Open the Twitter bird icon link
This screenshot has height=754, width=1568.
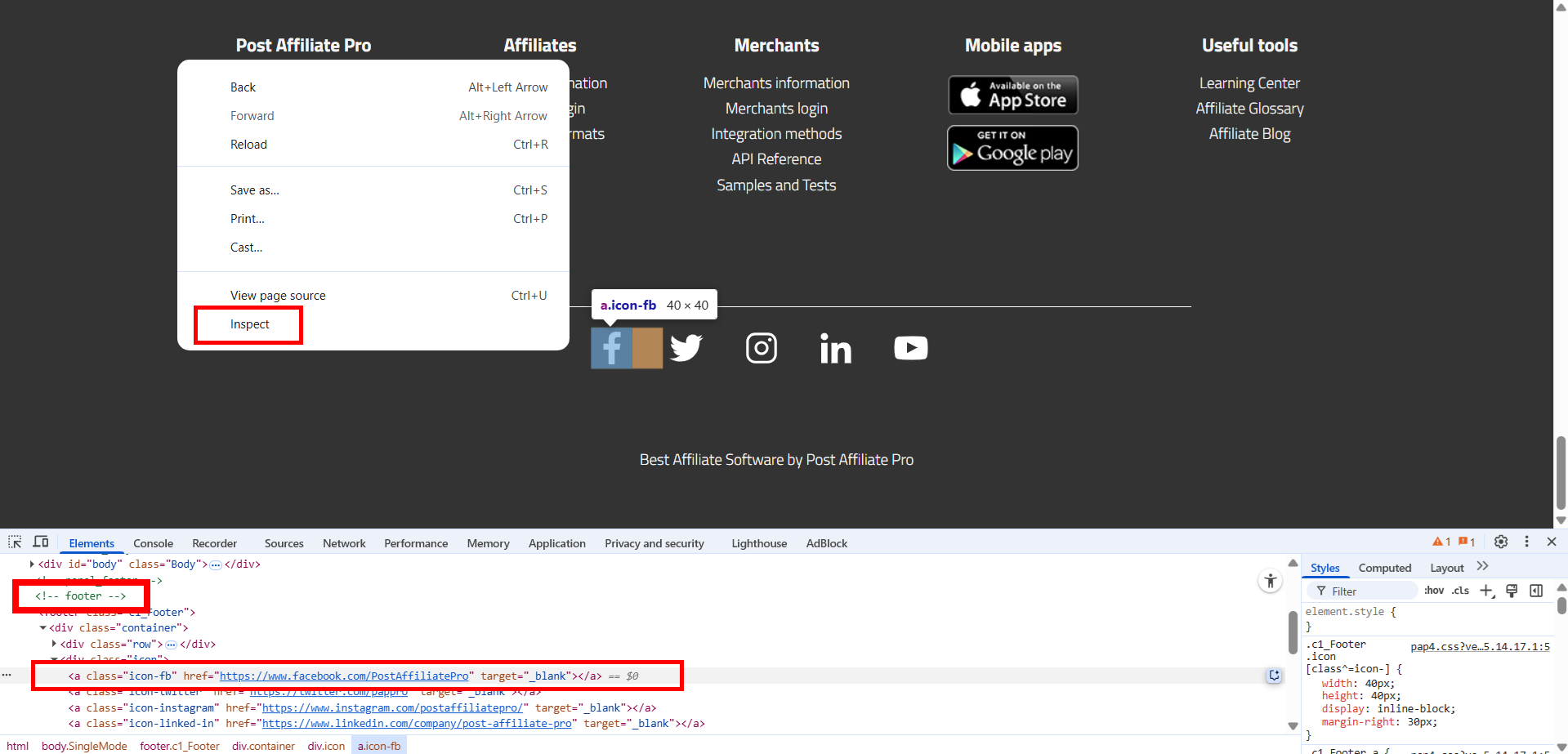coord(686,348)
